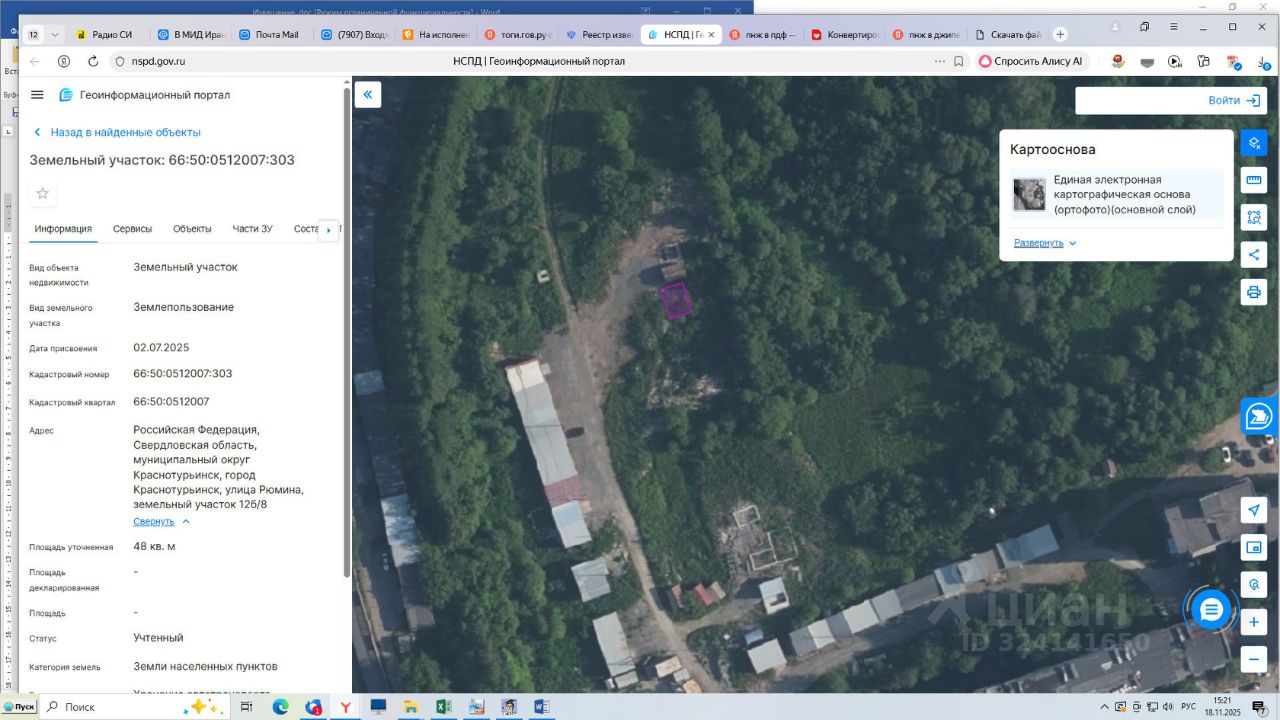Open the tab group count dropdown
This screenshot has width=1280, height=720.
(x=55, y=34)
